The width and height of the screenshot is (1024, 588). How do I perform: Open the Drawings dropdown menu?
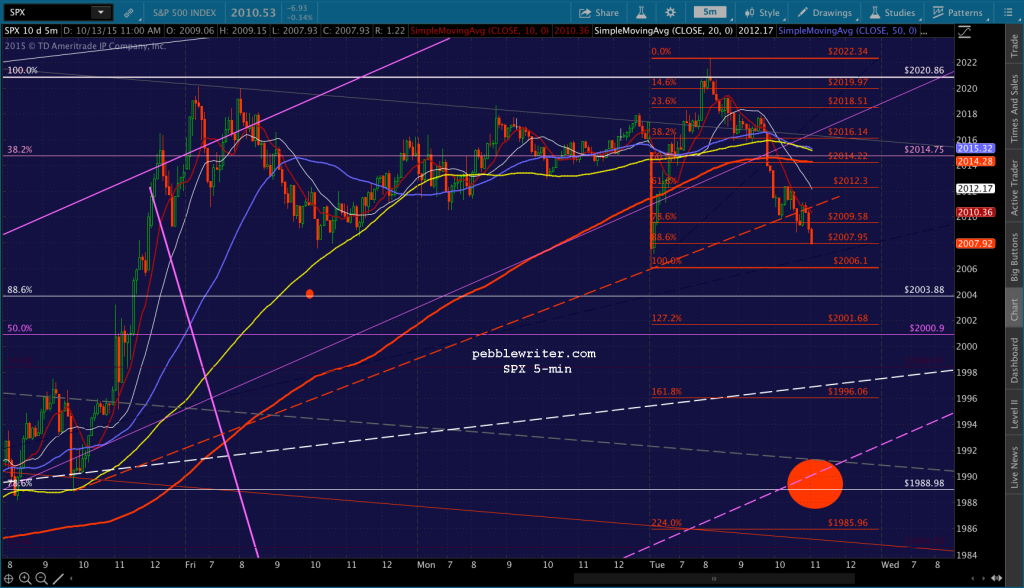[x=824, y=12]
